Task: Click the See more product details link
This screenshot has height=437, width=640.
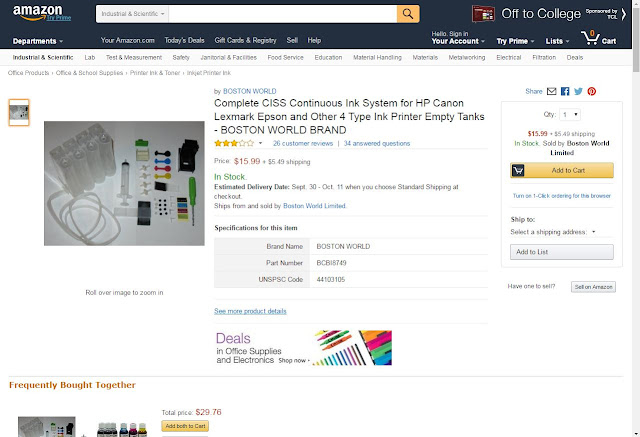Action: 250,311
